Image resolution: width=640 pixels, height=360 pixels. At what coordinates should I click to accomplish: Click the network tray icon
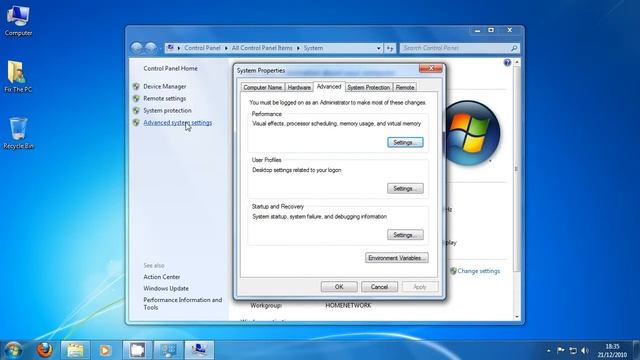(573, 350)
